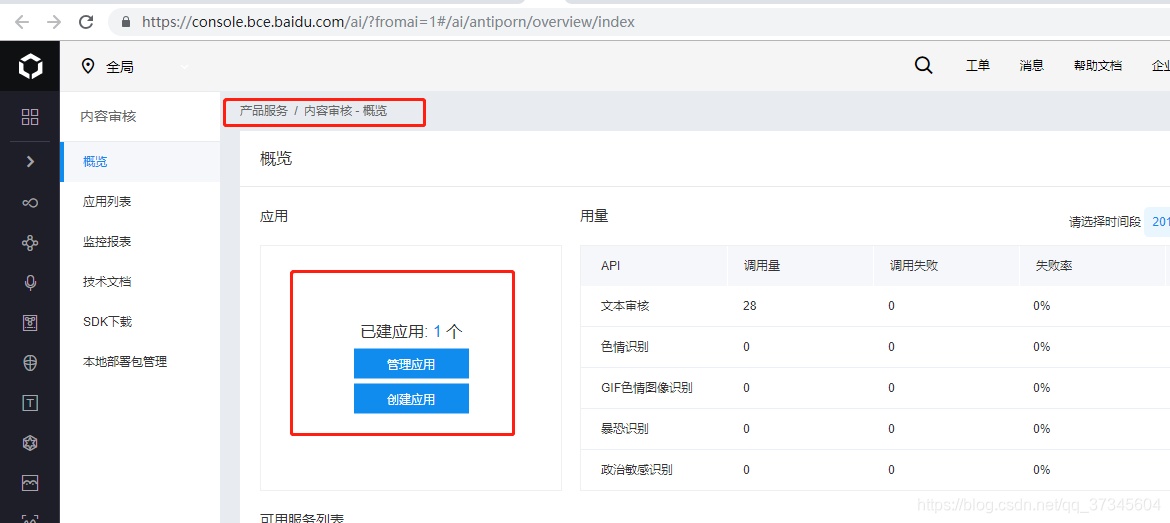This screenshot has width=1170, height=523.
Task: Click the browser forward arrow
Action: tap(54, 22)
